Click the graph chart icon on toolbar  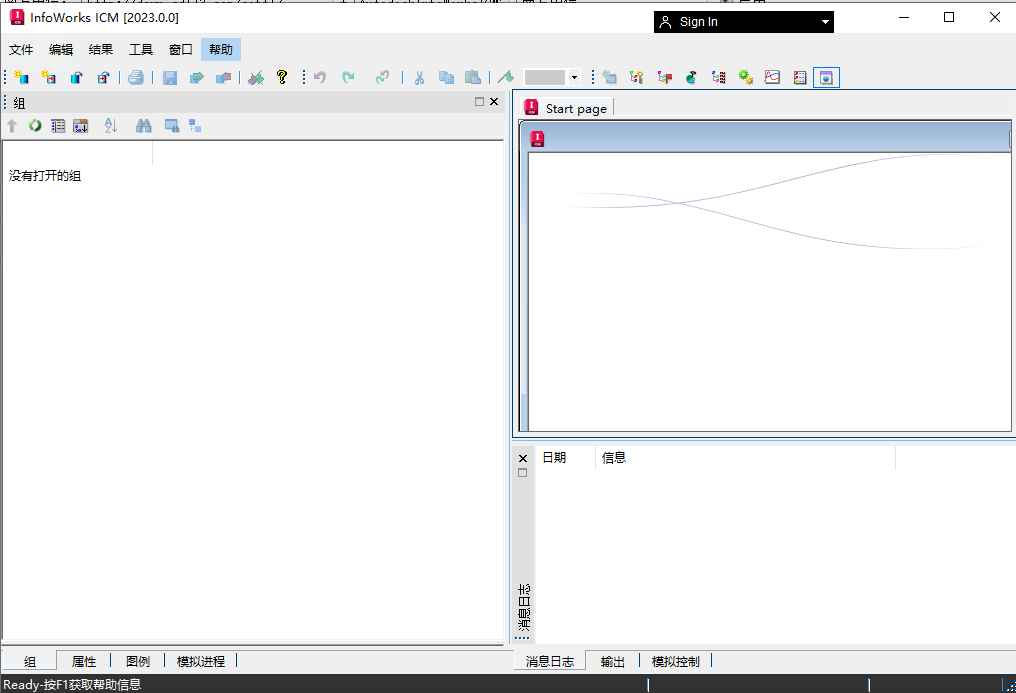click(771, 77)
